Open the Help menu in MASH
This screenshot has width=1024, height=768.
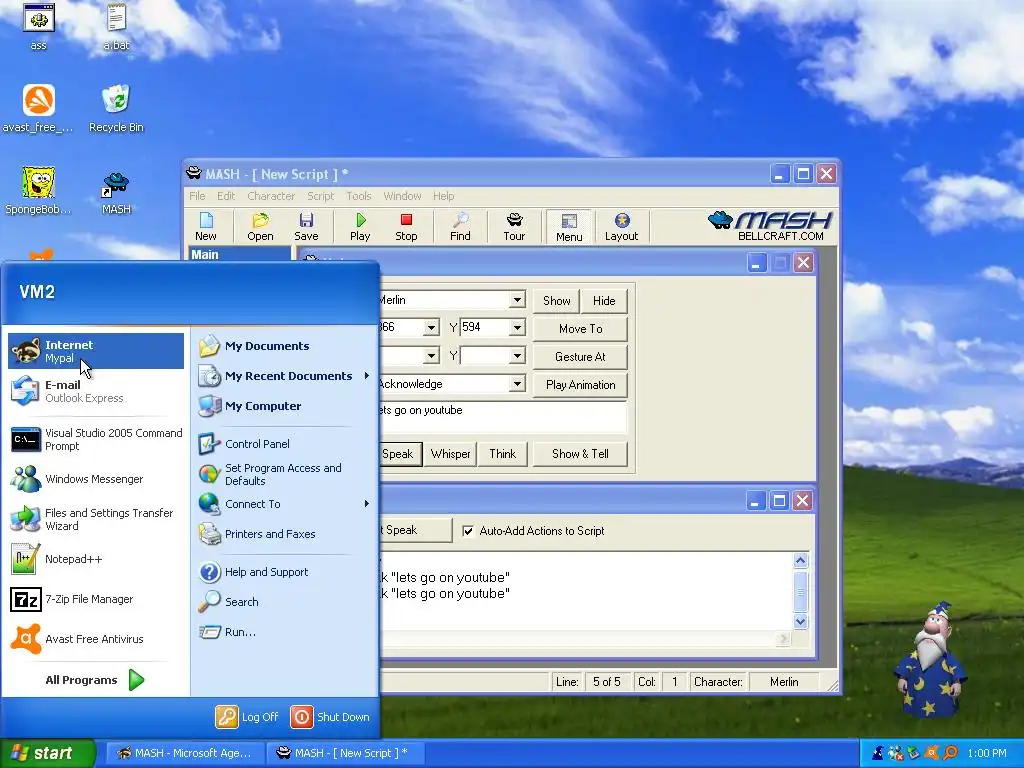click(443, 196)
